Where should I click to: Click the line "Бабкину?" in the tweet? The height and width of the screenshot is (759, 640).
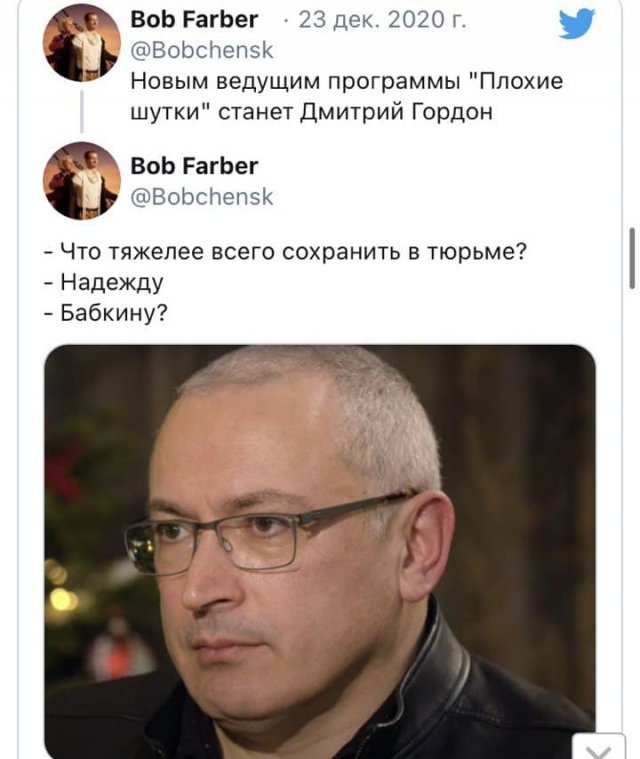(106, 313)
